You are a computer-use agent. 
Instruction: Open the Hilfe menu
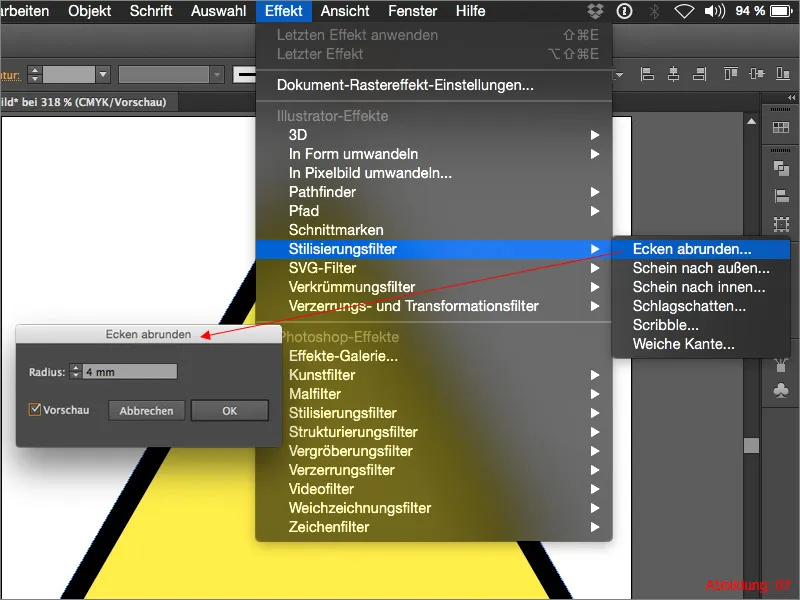(470, 11)
